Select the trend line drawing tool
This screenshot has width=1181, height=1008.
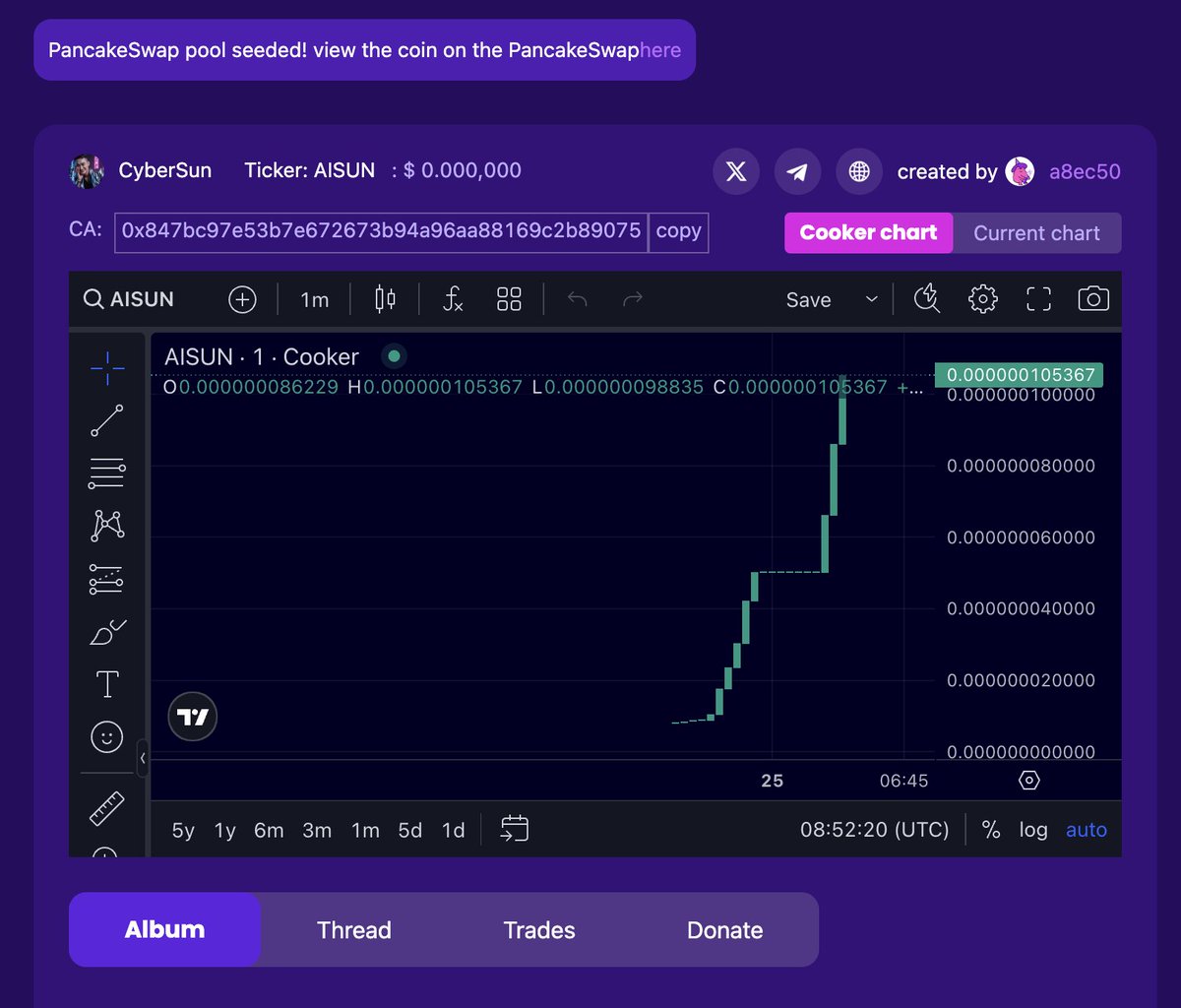click(107, 420)
